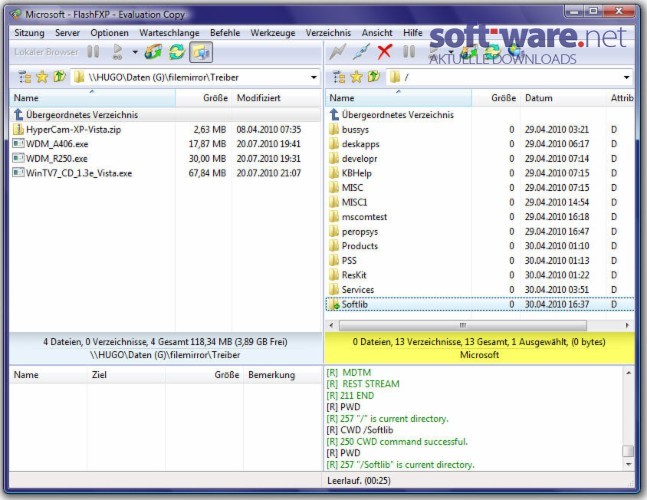Open the Sitzung menu
Viewport: 647px width, 500px height.
(x=29, y=33)
